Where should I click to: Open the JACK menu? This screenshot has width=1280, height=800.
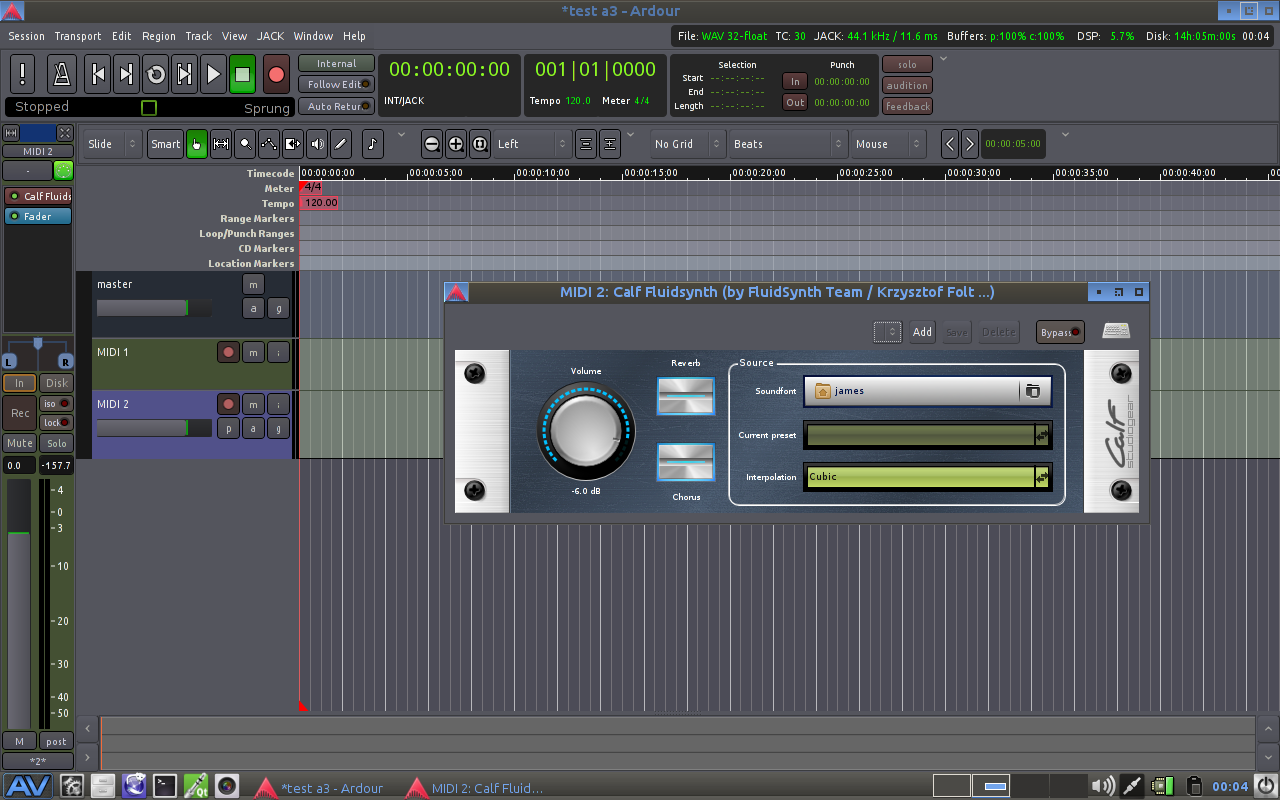point(270,36)
